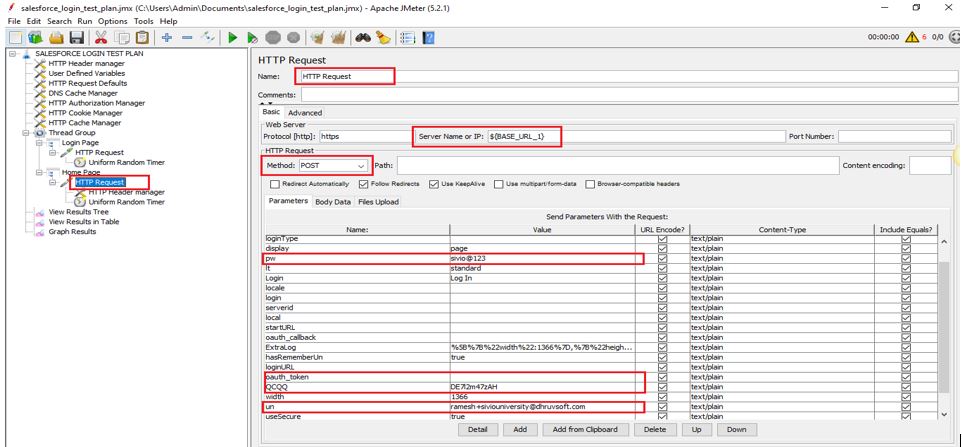The image size is (962, 447).
Task: Collapse the Login Page node expander
Action: pos(40,143)
